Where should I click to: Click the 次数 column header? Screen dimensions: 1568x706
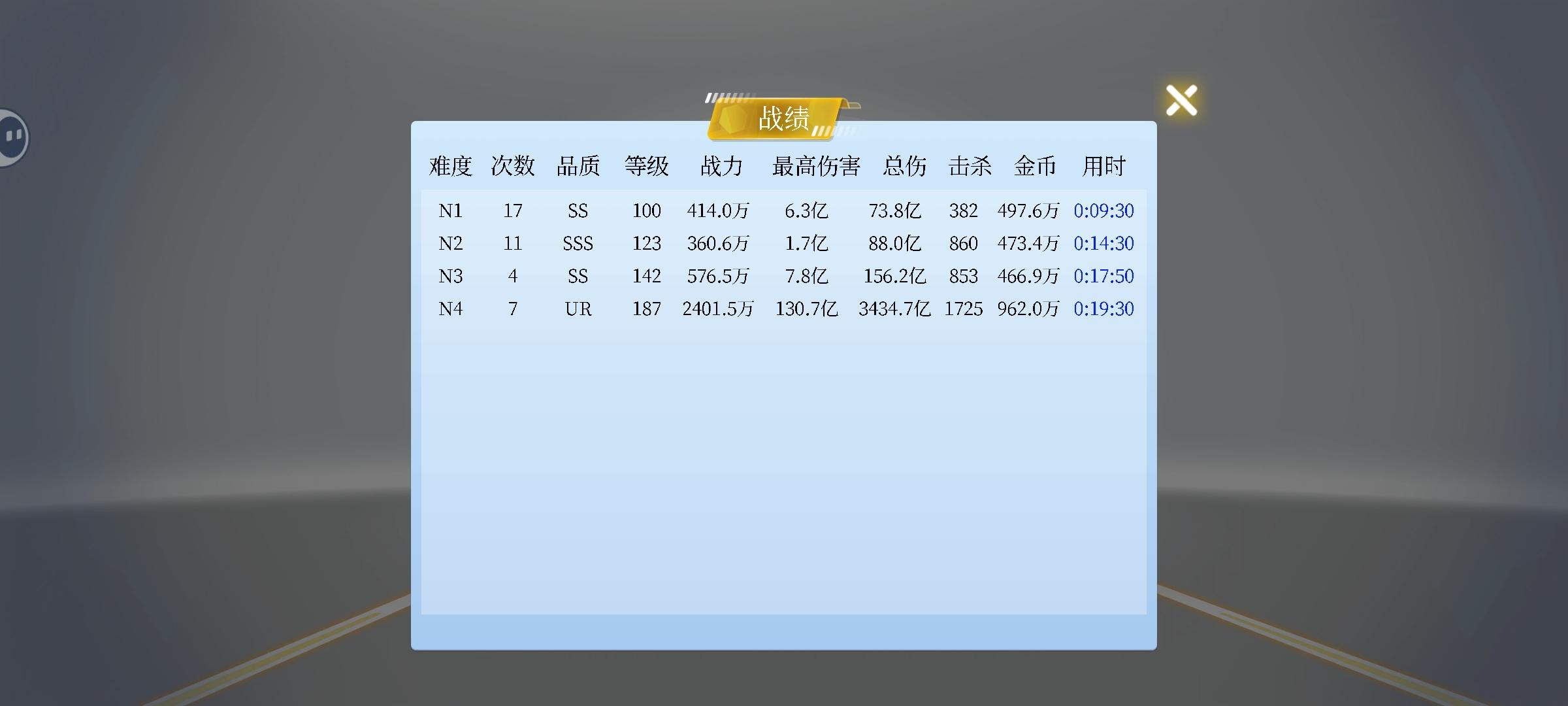pos(513,166)
